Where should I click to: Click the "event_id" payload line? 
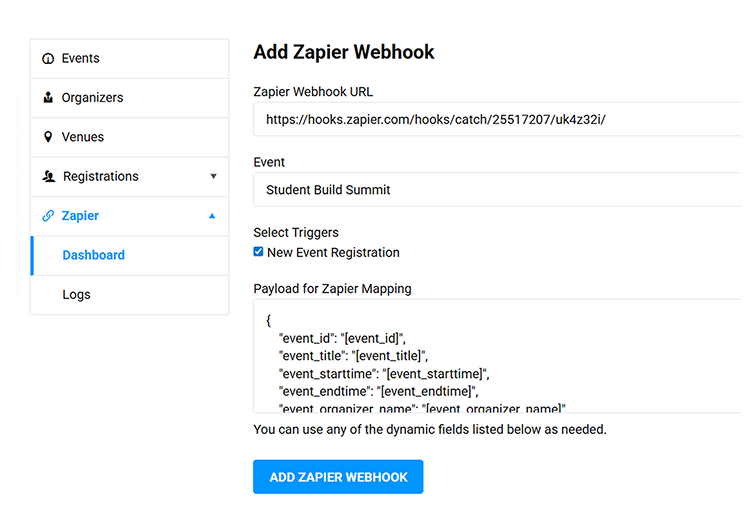342,338
